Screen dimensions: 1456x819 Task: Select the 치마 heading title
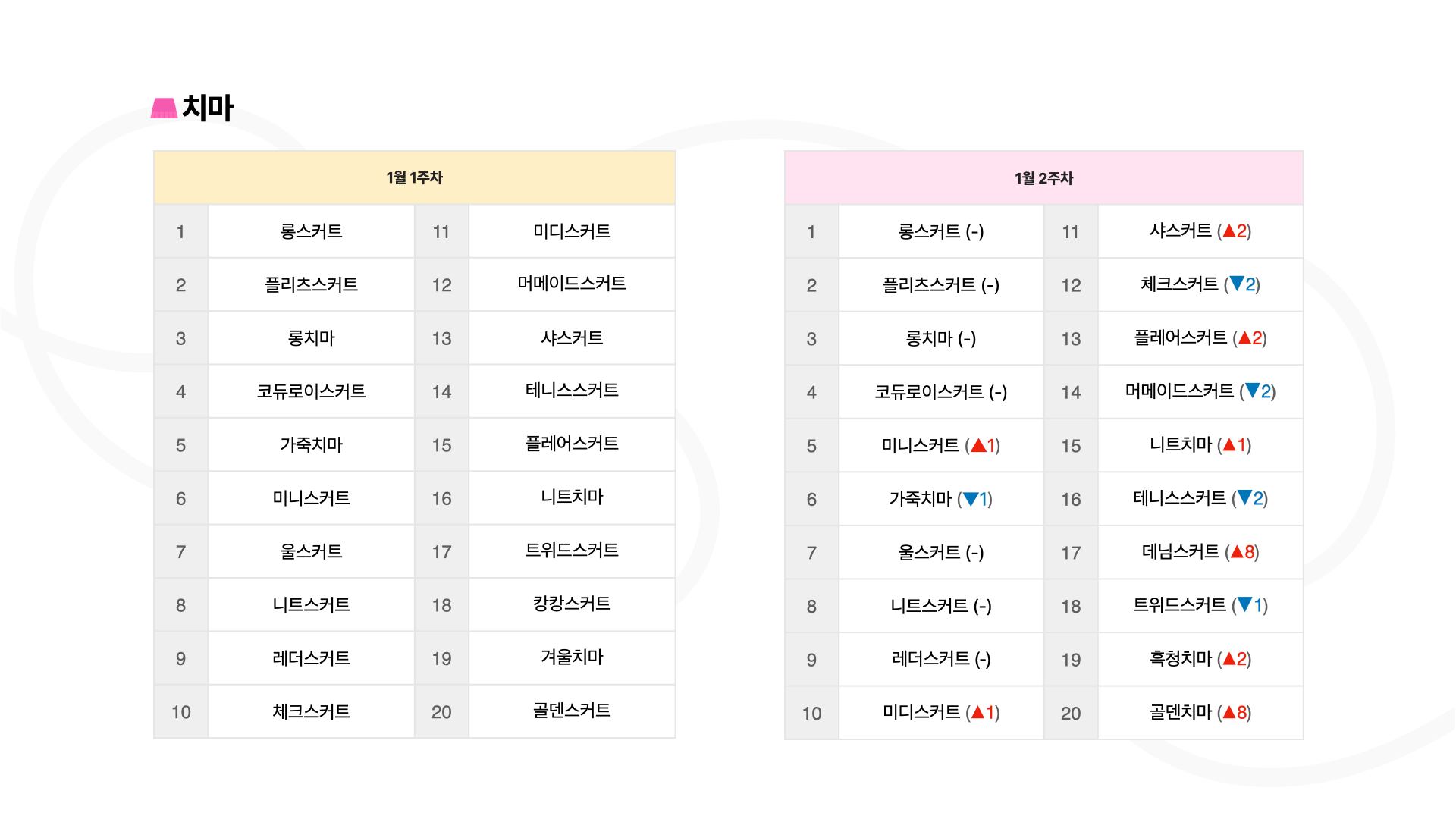(208, 108)
